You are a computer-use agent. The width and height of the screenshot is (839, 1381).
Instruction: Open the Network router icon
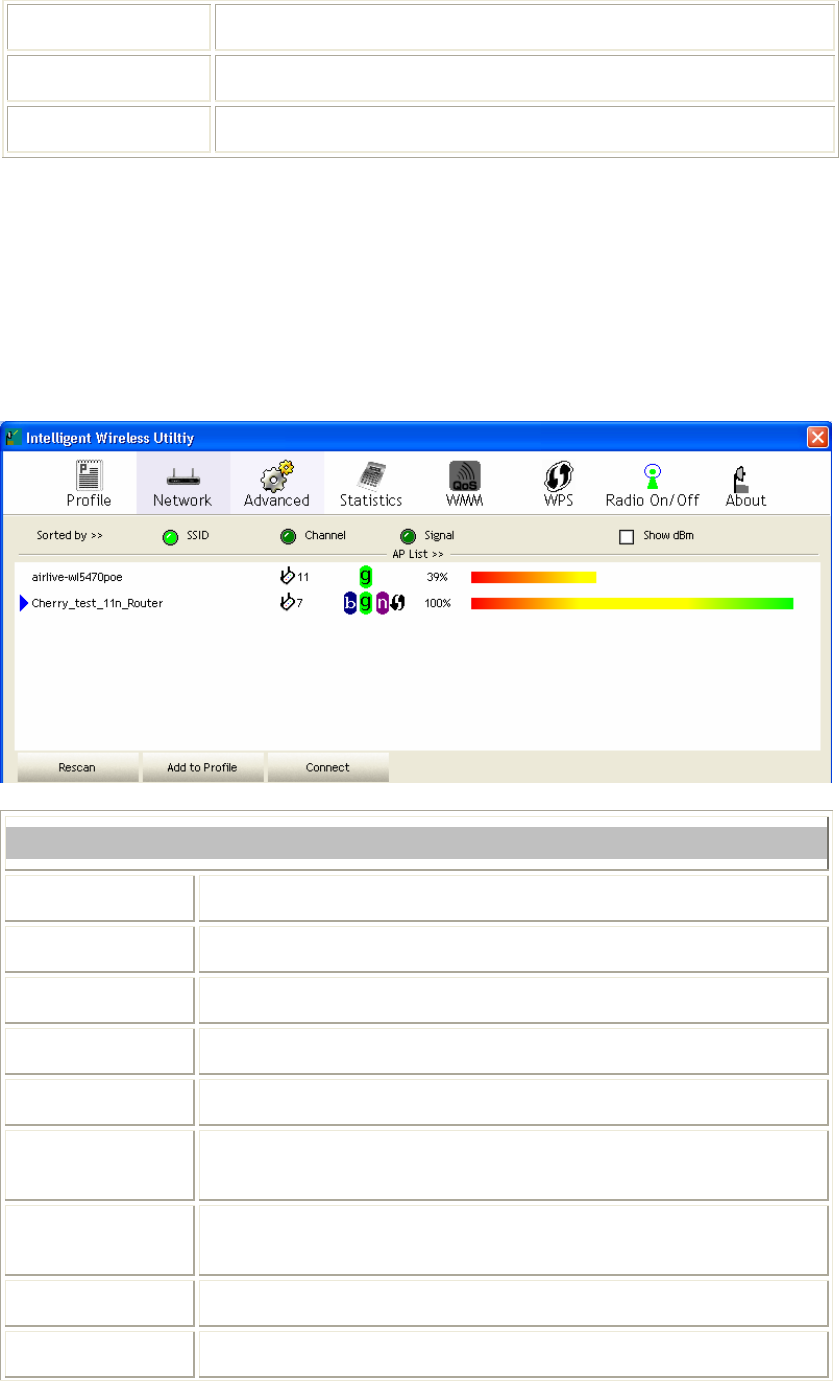click(182, 479)
